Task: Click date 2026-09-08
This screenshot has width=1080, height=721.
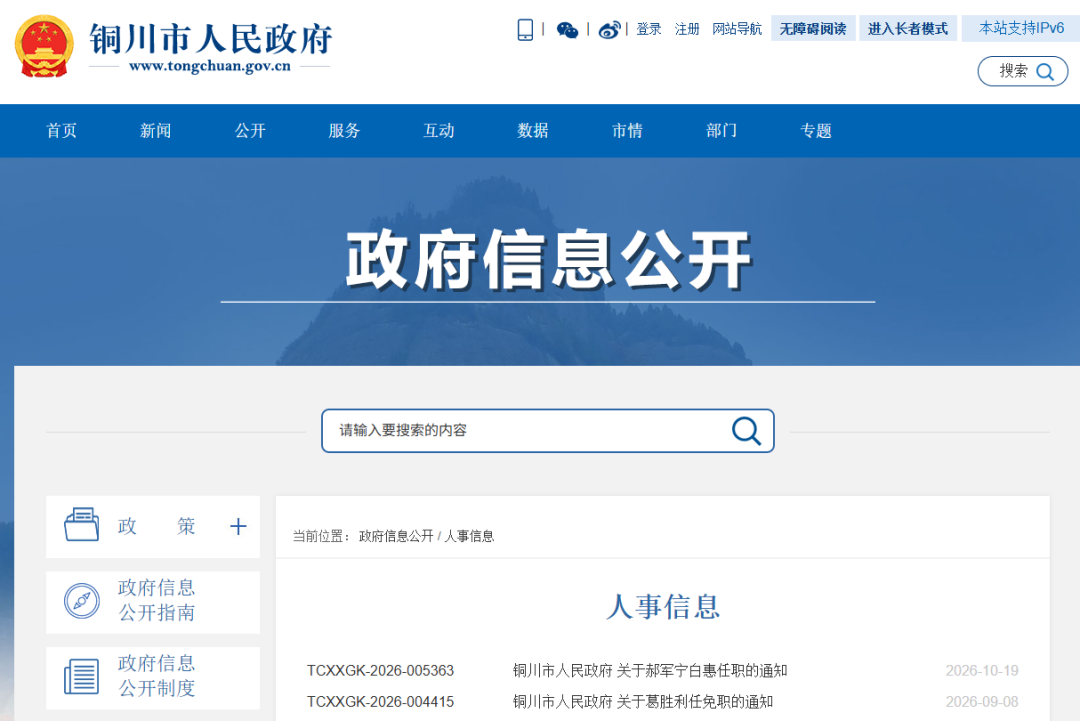Action: [x=982, y=702]
